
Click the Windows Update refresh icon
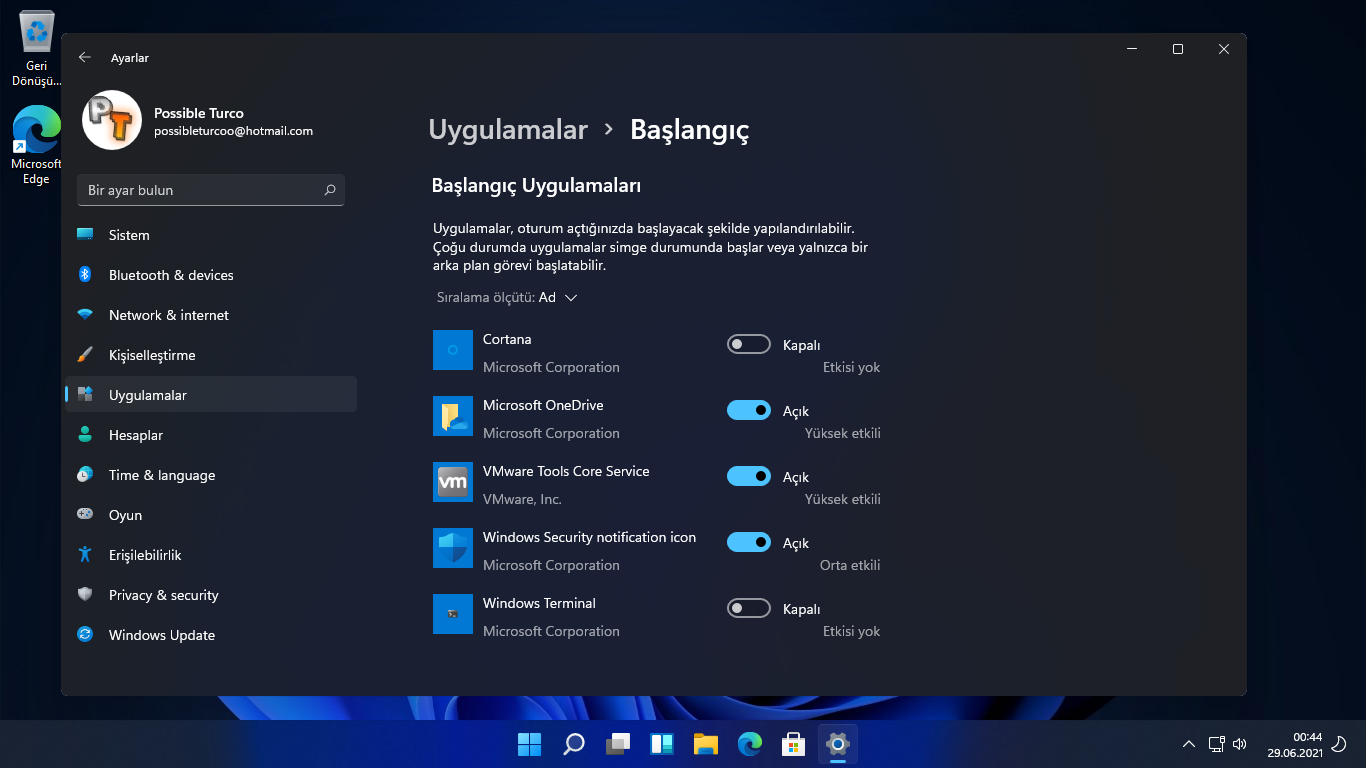[85, 635]
